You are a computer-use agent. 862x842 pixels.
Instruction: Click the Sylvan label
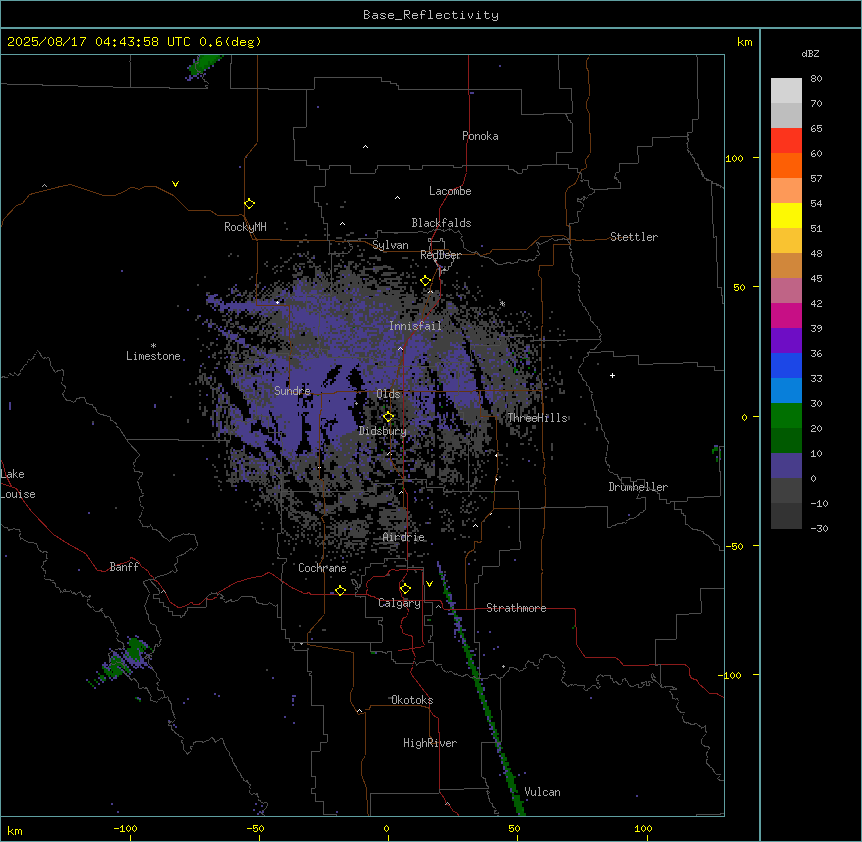tap(390, 245)
